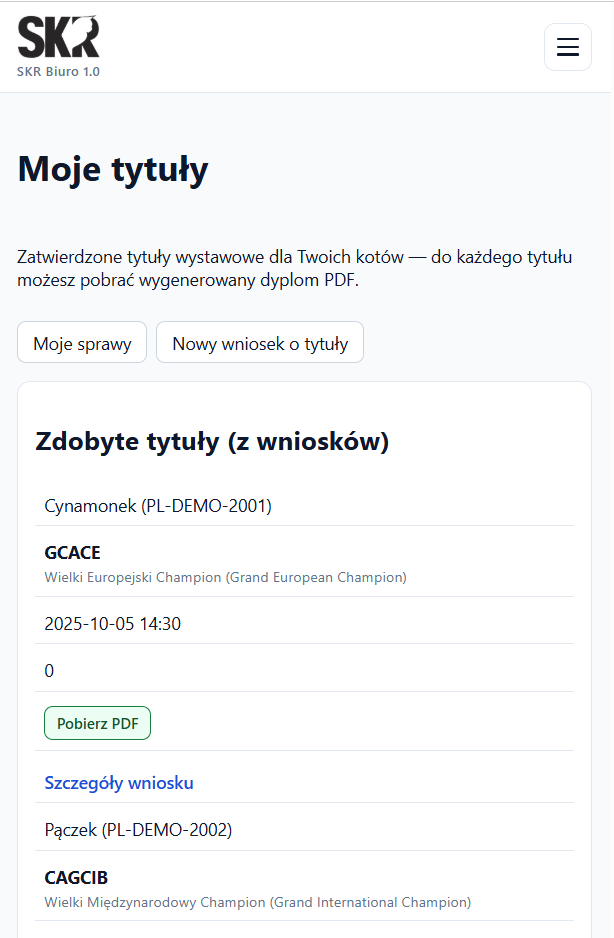
Task: Open Szczegóły wniosku for Cynamonek
Action: [118, 783]
